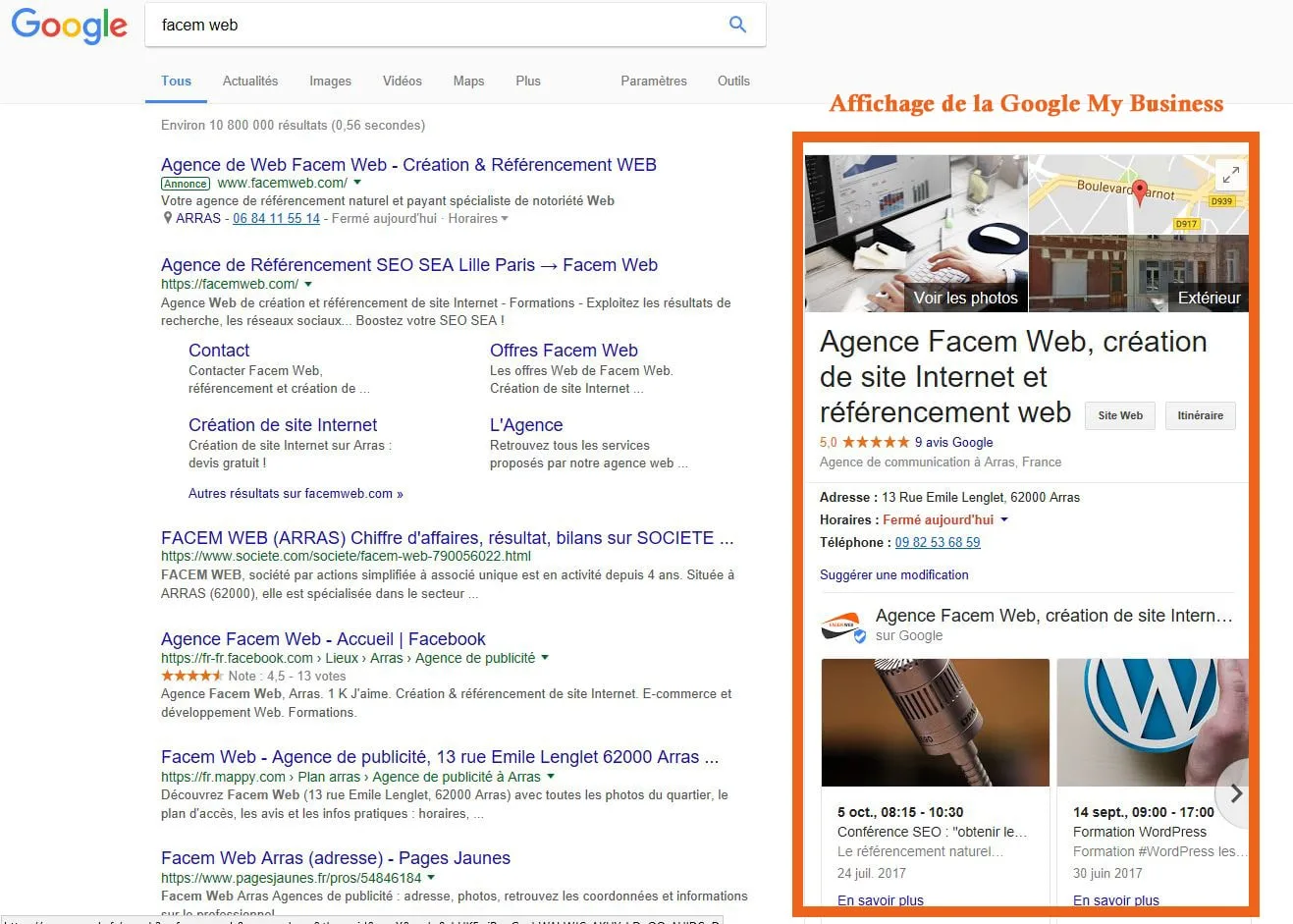The width and height of the screenshot is (1293, 924).
Task: Click the Agence Facem Web sur Google post header
Action: click(1027, 625)
